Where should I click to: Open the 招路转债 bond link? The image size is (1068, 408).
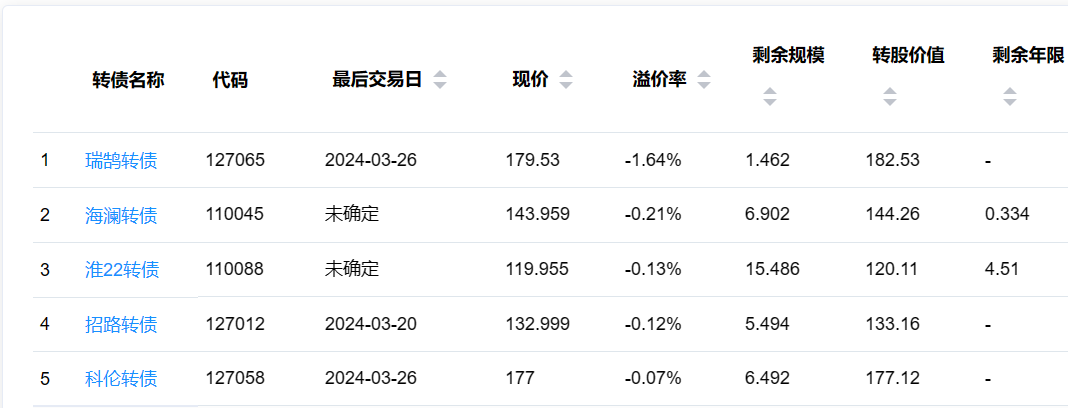pyautogui.click(x=121, y=324)
